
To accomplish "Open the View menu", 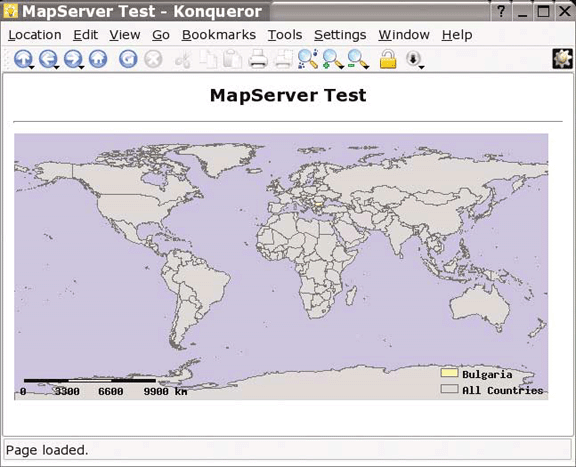I will coord(125,35).
